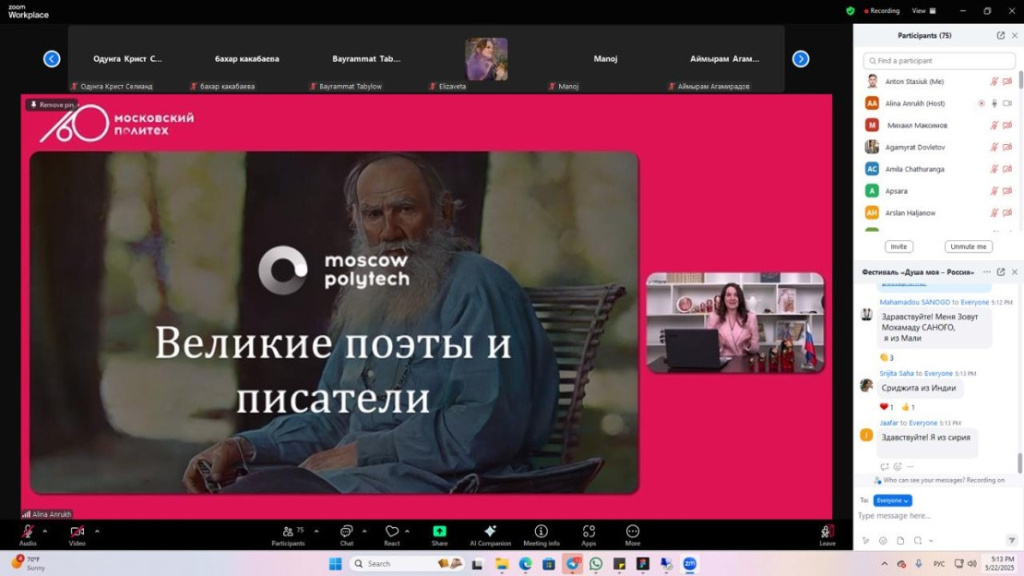The height and width of the screenshot is (576, 1024).
Task: Open AI Companion
Action: coord(490,535)
